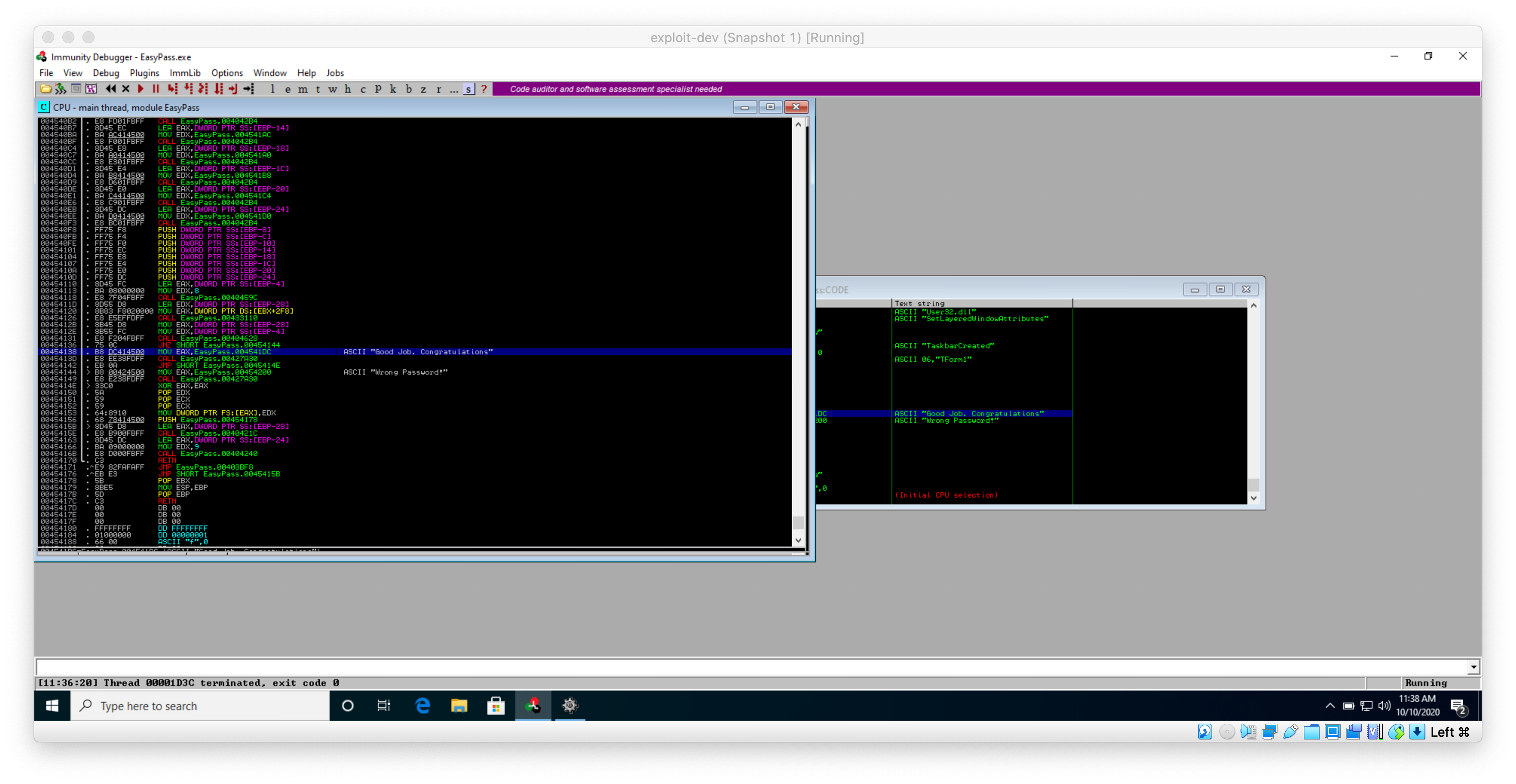Show Handles with 'h' button
Viewport: 1516px width, 784px height.
[348, 89]
